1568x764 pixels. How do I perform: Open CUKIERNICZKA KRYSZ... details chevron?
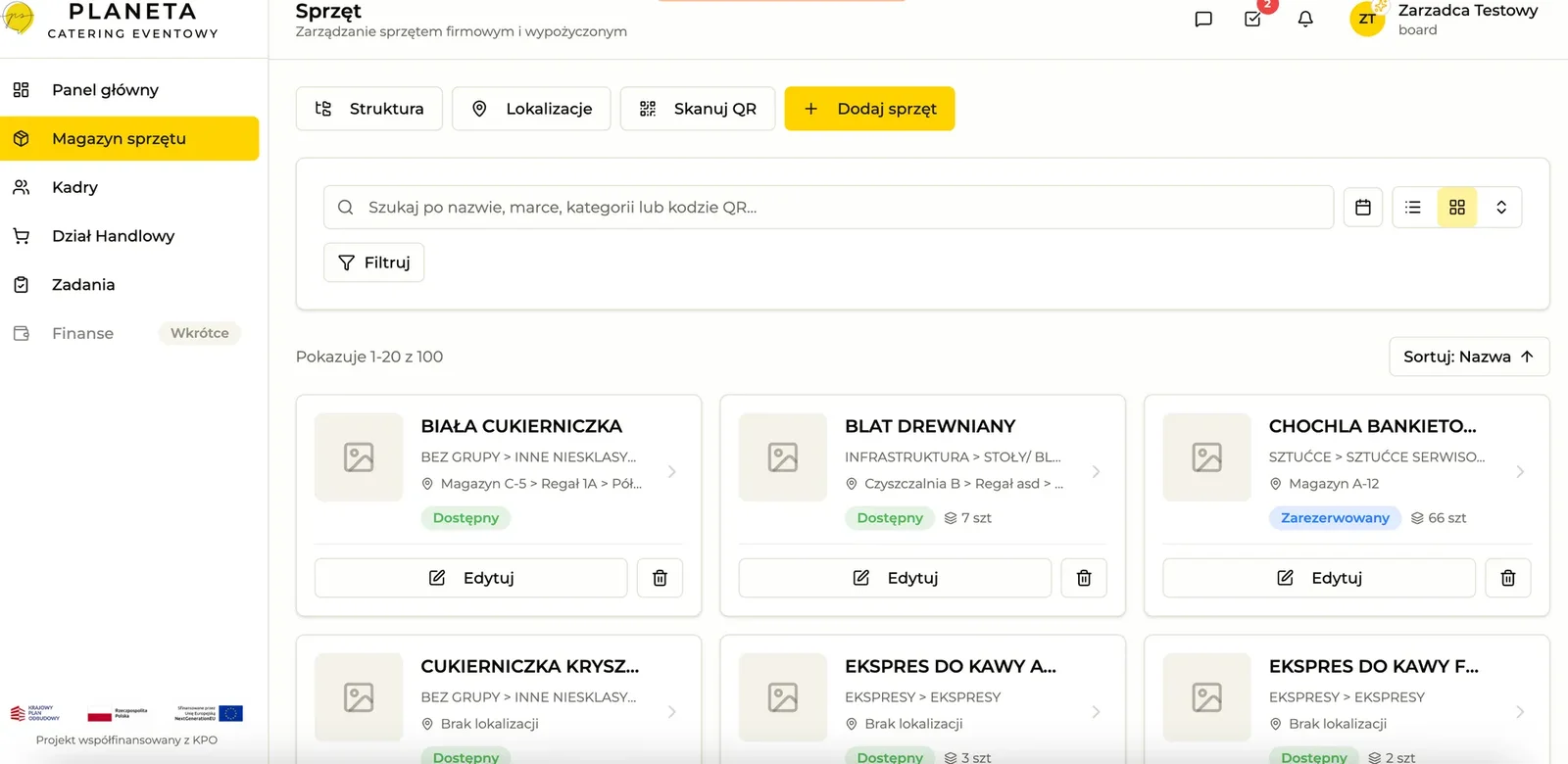click(672, 712)
